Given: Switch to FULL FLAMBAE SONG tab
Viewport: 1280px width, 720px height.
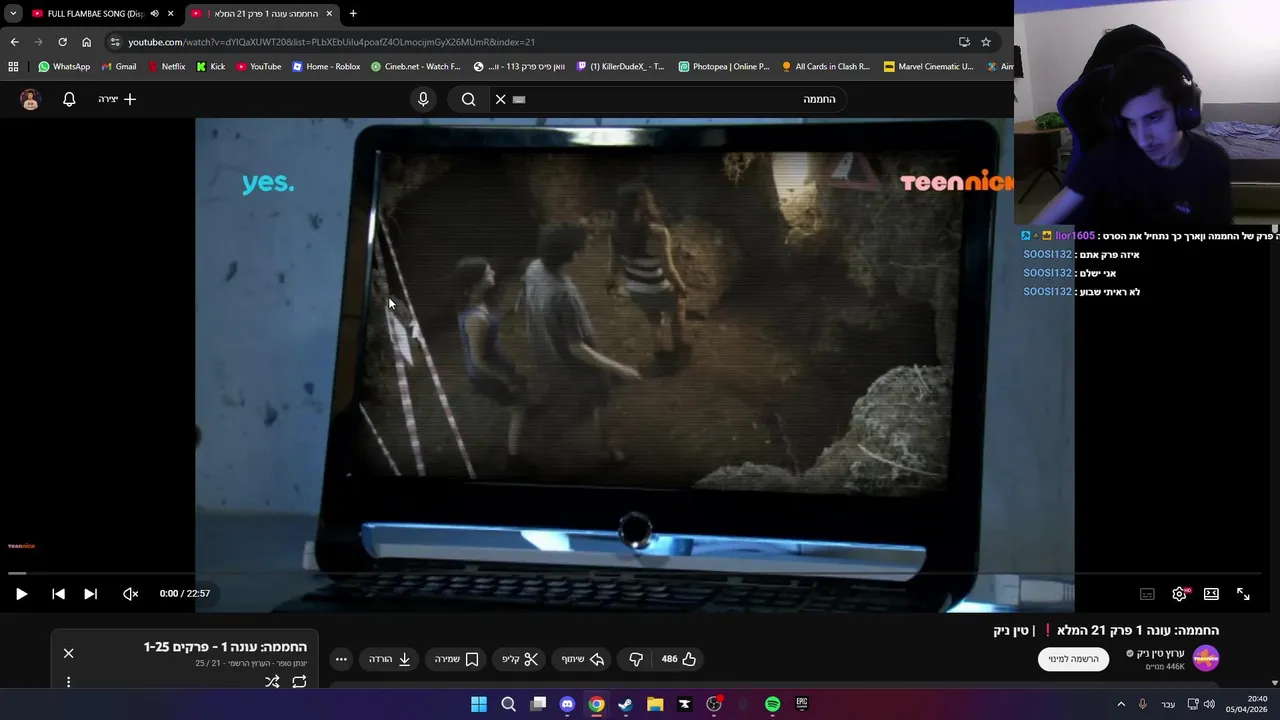Looking at the screenshot, I should (x=88, y=13).
